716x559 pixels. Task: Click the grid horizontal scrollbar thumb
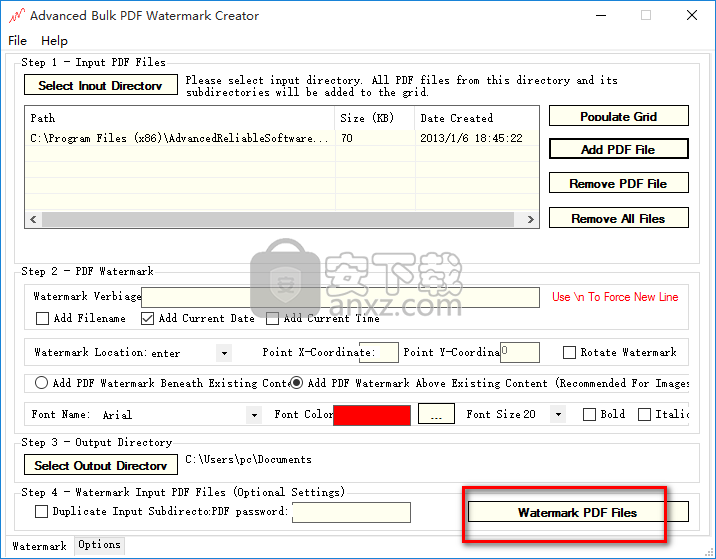pyautogui.click(x=278, y=219)
